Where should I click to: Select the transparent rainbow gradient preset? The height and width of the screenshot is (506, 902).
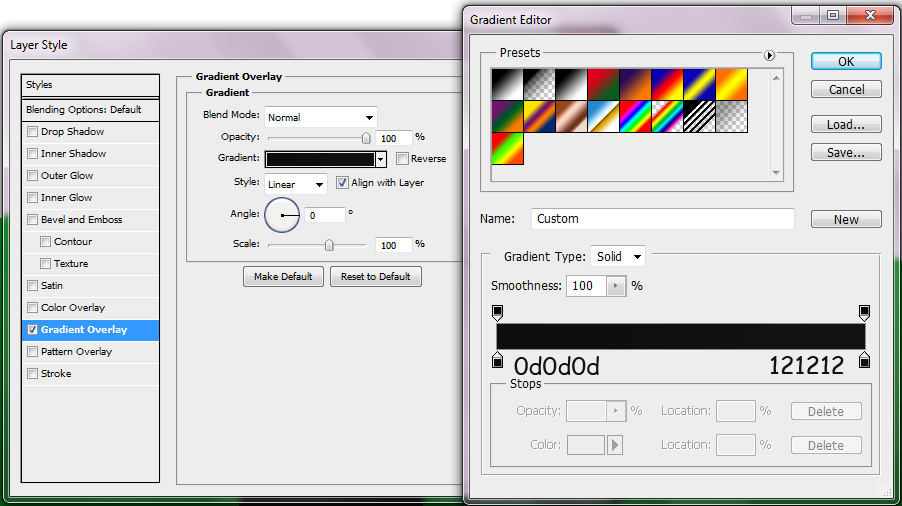click(x=668, y=117)
